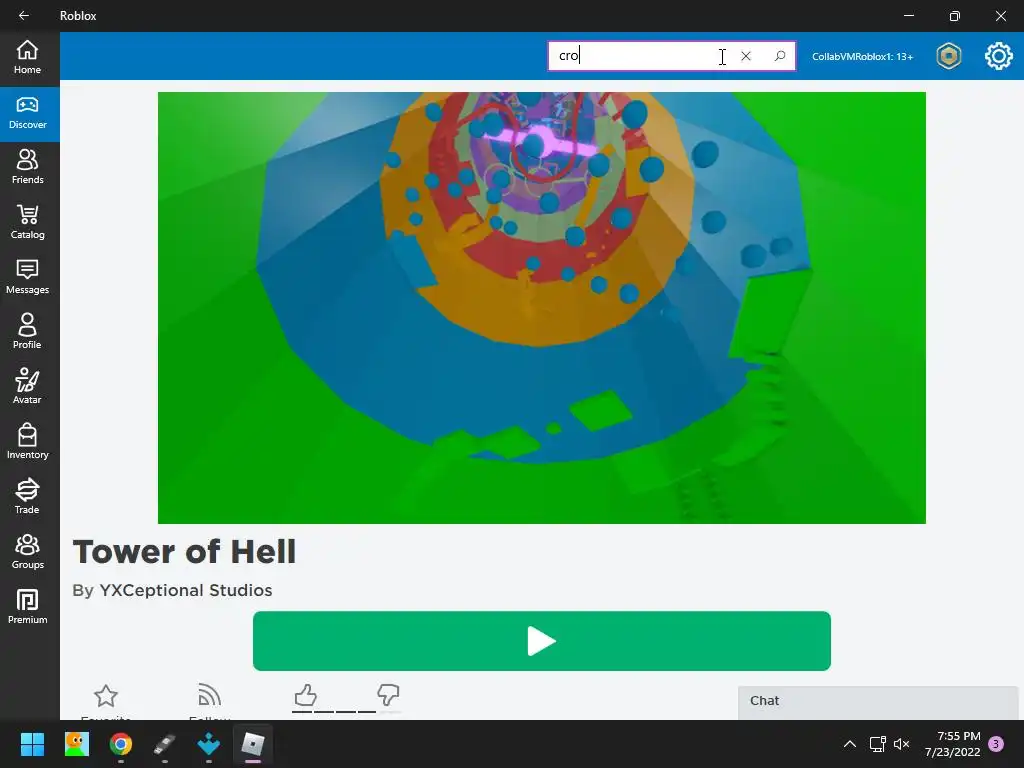
Task: Open the notification badge showing 3
Action: pyautogui.click(x=997, y=744)
